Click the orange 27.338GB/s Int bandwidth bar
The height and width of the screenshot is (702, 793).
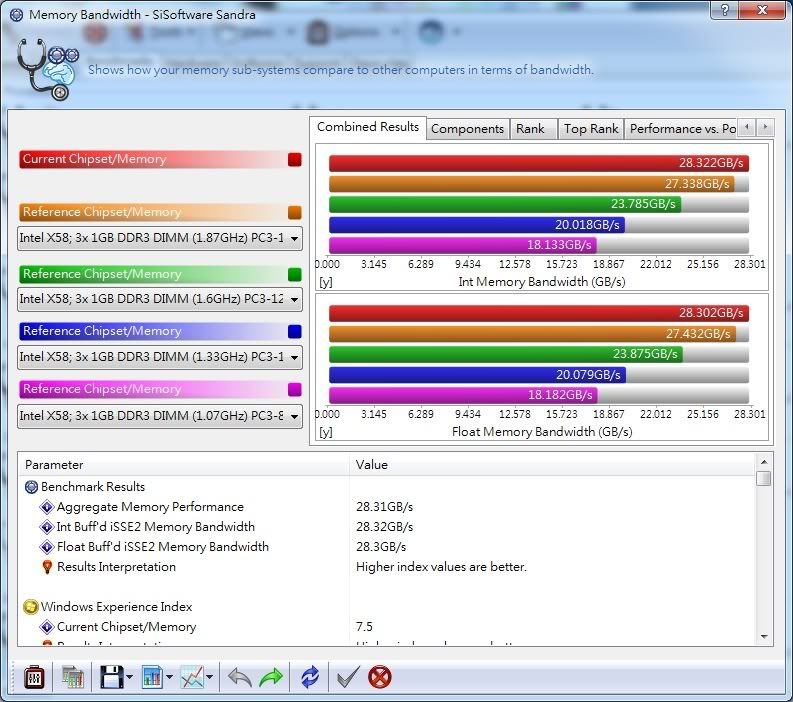(x=532, y=184)
